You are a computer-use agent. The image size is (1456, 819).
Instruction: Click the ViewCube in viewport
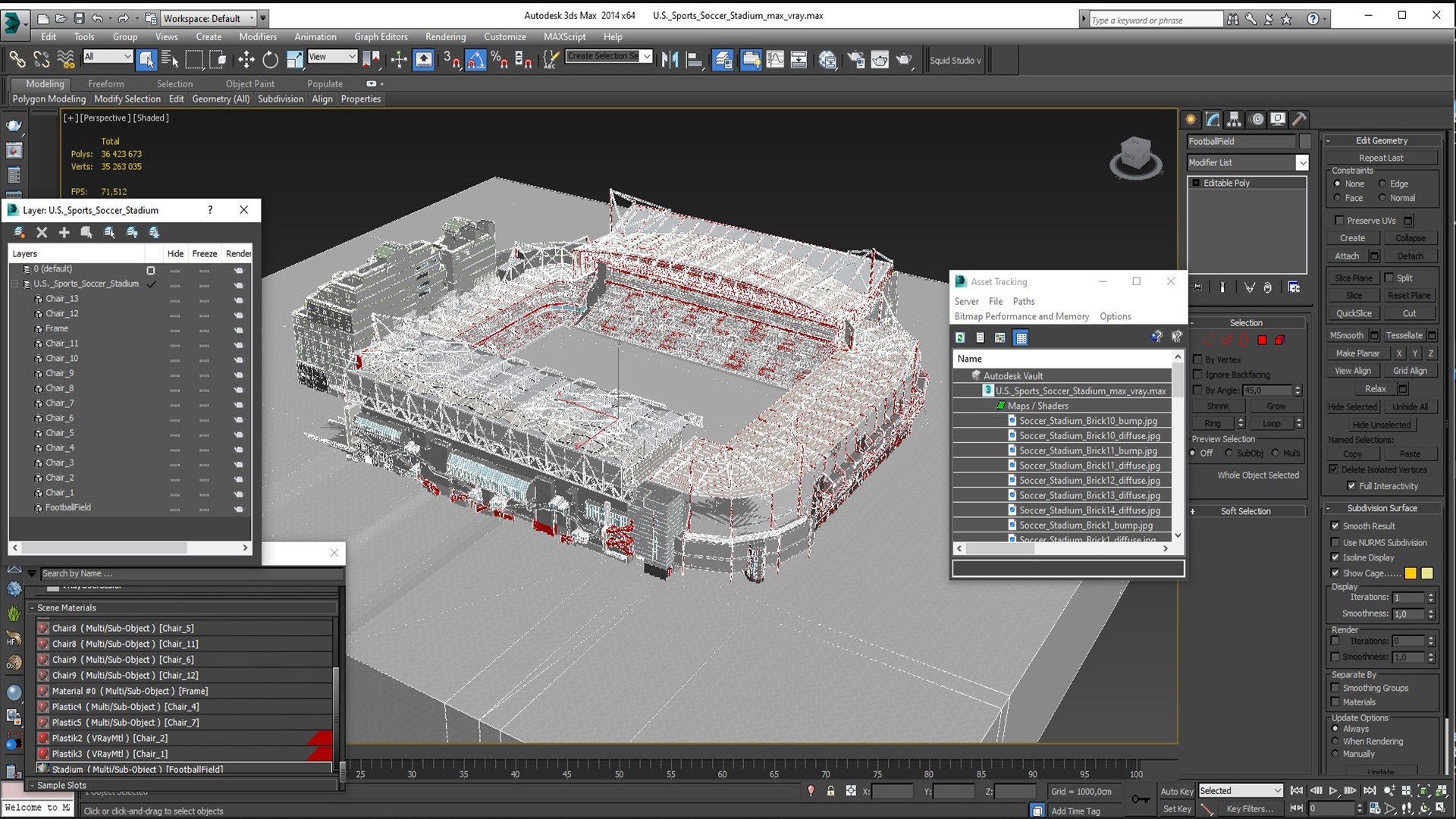click(1135, 156)
